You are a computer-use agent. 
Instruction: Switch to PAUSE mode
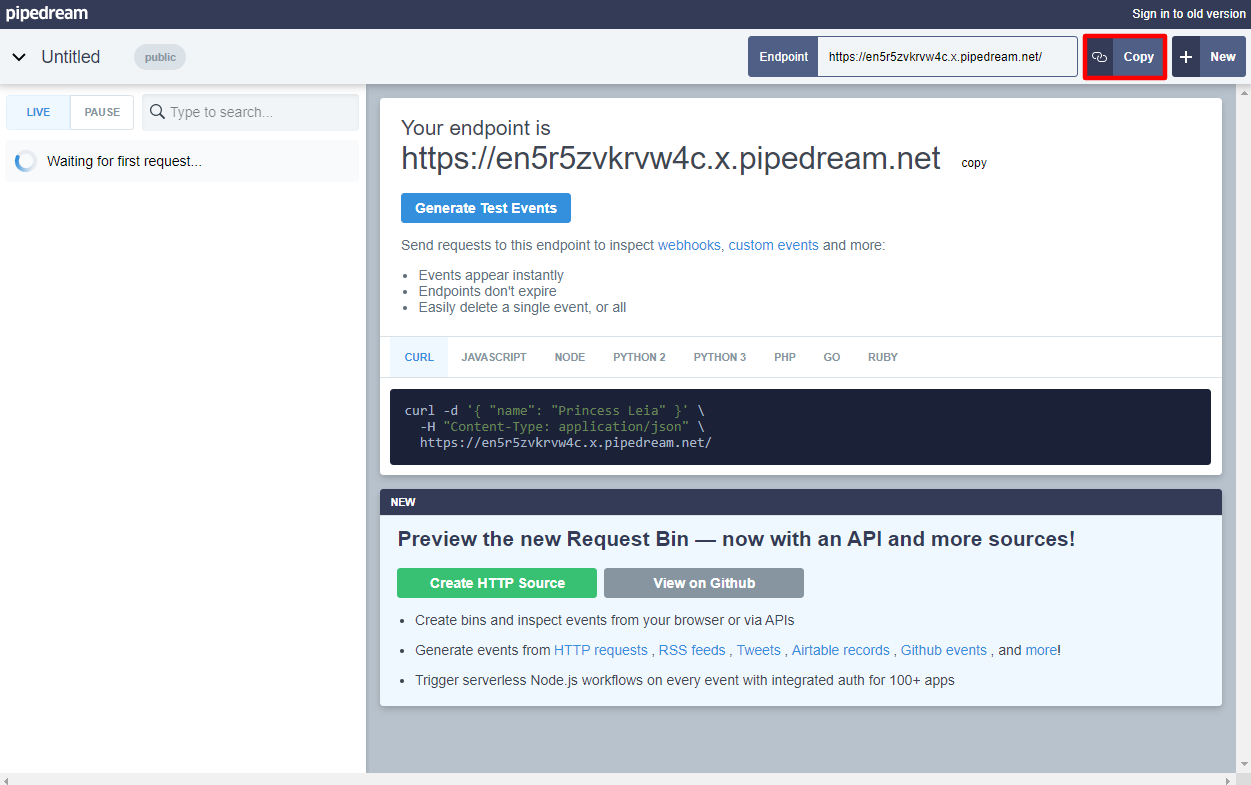click(x=102, y=112)
